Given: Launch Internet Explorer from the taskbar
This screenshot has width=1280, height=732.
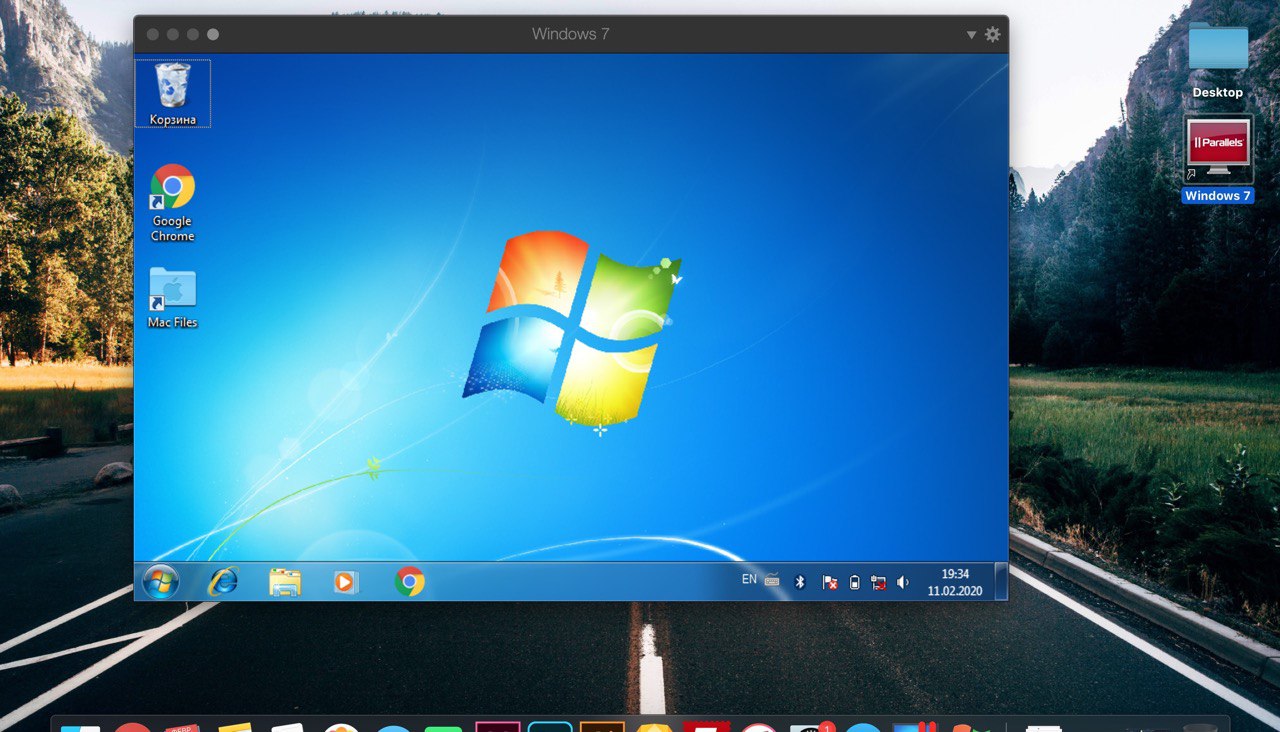Looking at the screenshot, I should click(x=222, y=581).
